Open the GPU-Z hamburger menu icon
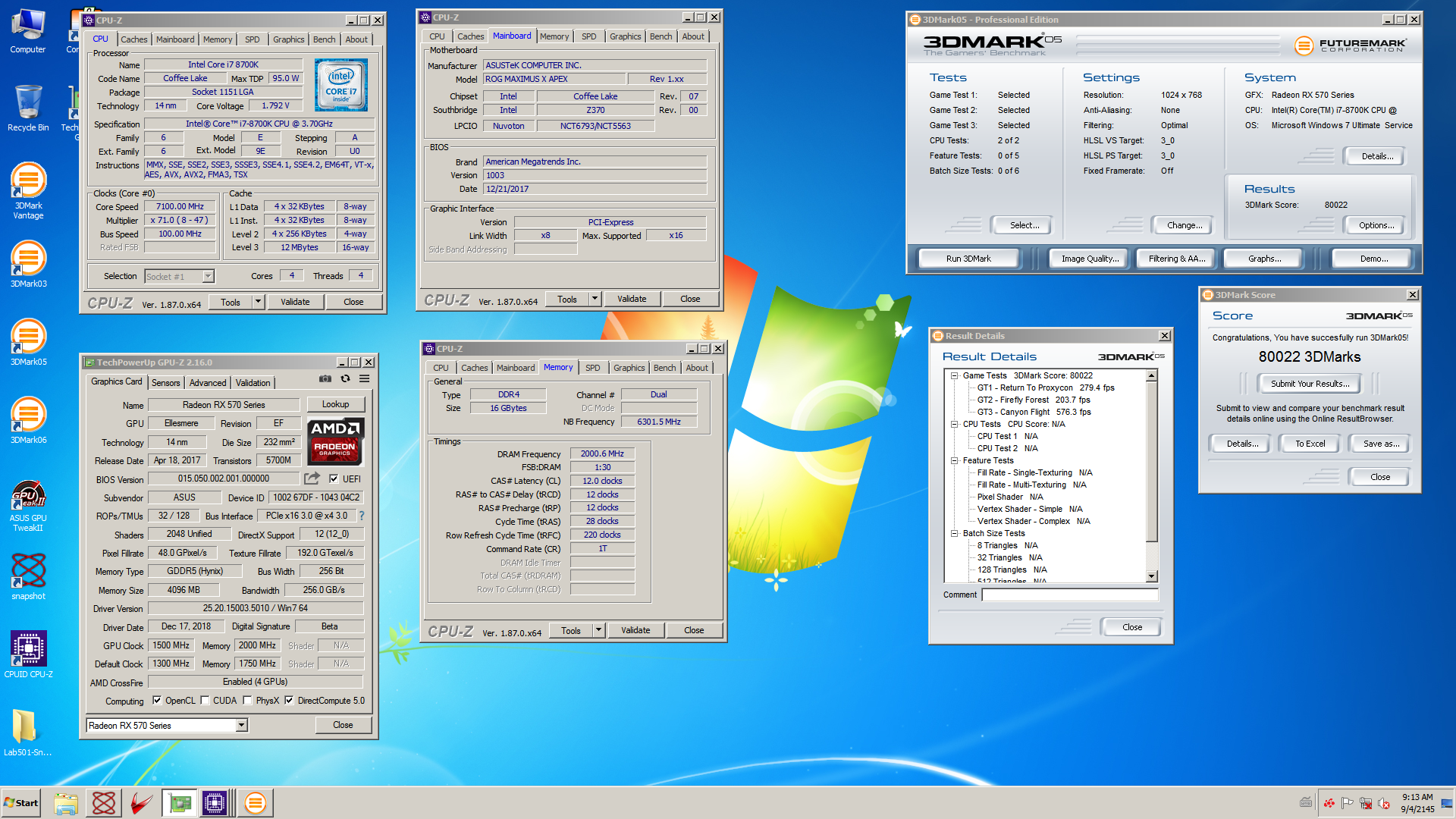The image size is (1456, 819). click(365, 378)
